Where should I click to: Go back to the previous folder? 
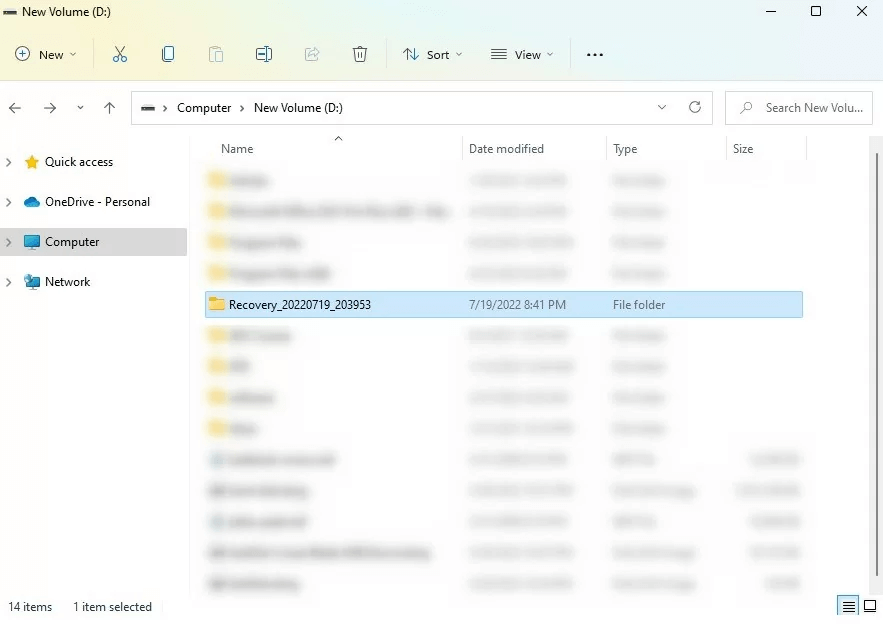(x=15, y=107)
